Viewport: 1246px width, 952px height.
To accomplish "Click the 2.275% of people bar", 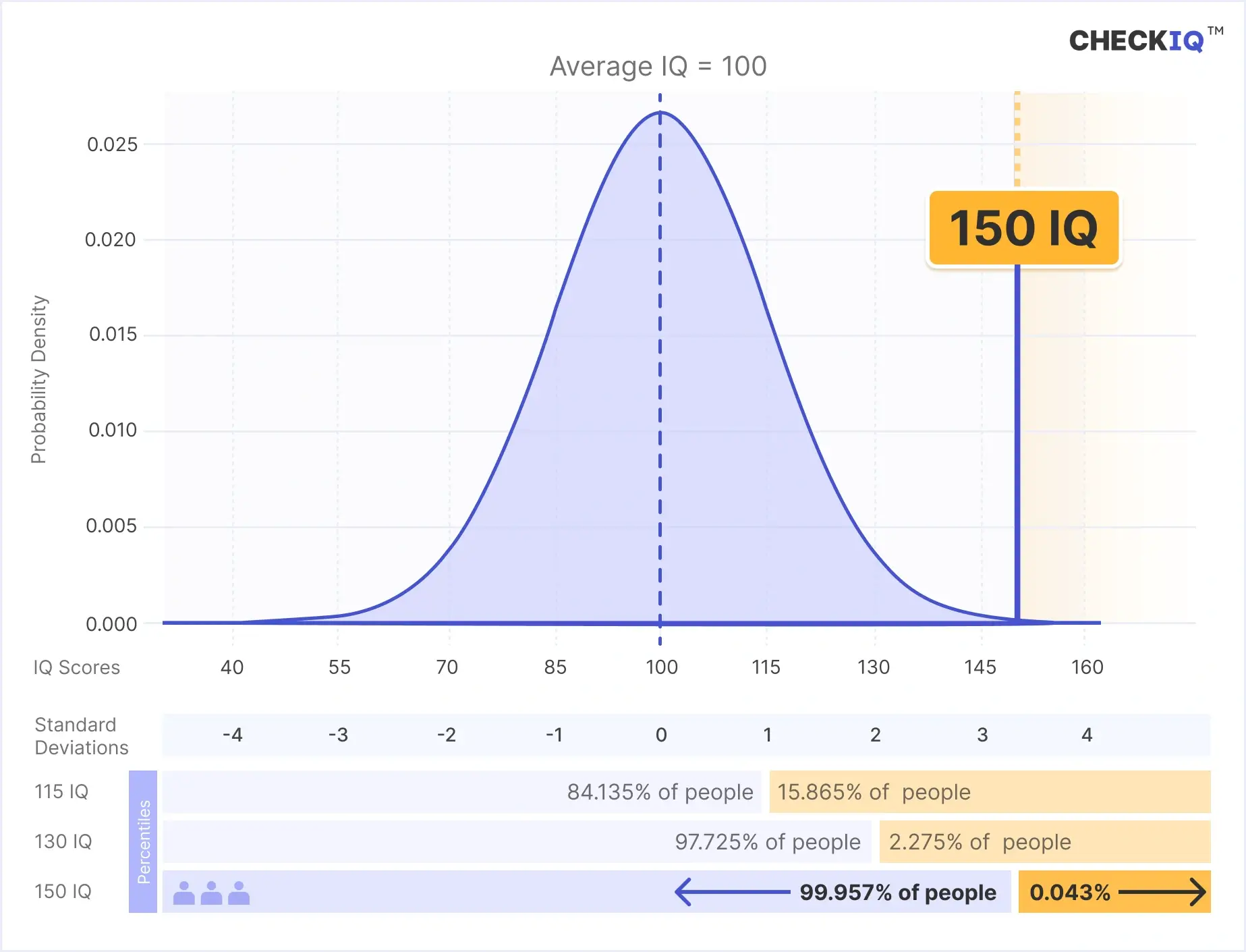I will coord(1045,841).
